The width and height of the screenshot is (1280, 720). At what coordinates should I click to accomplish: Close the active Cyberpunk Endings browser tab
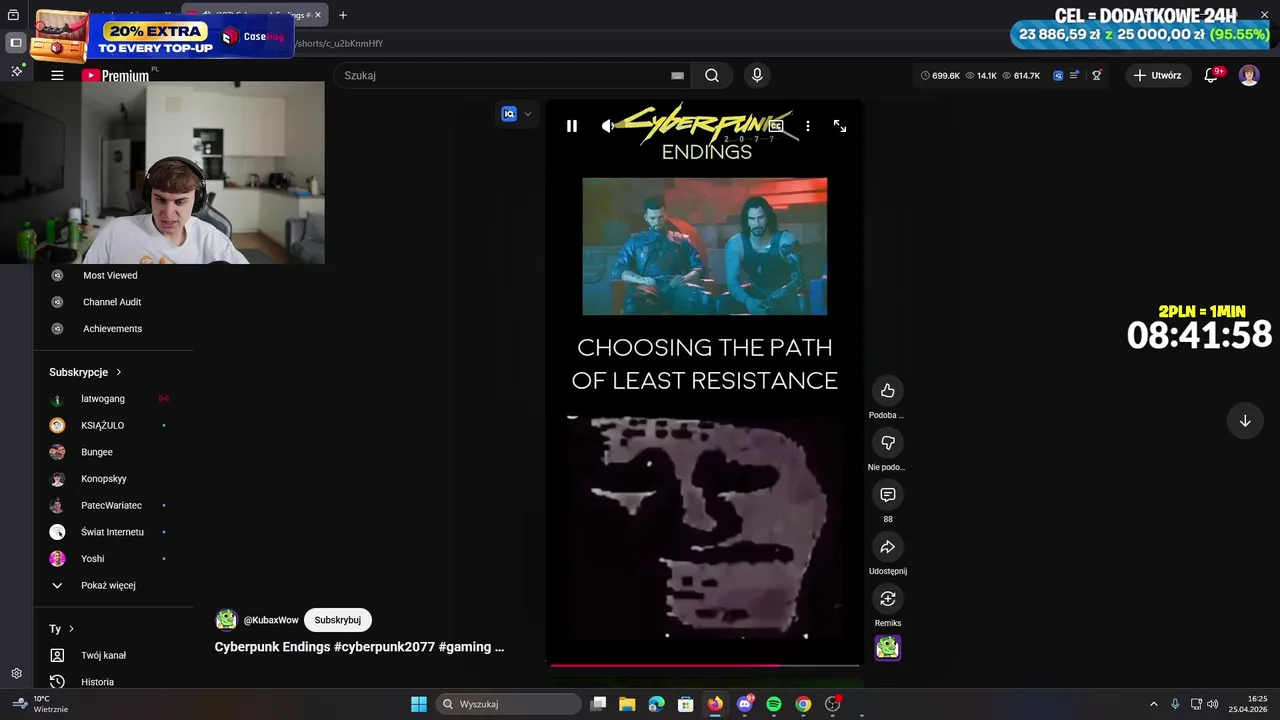coord(318,15)
